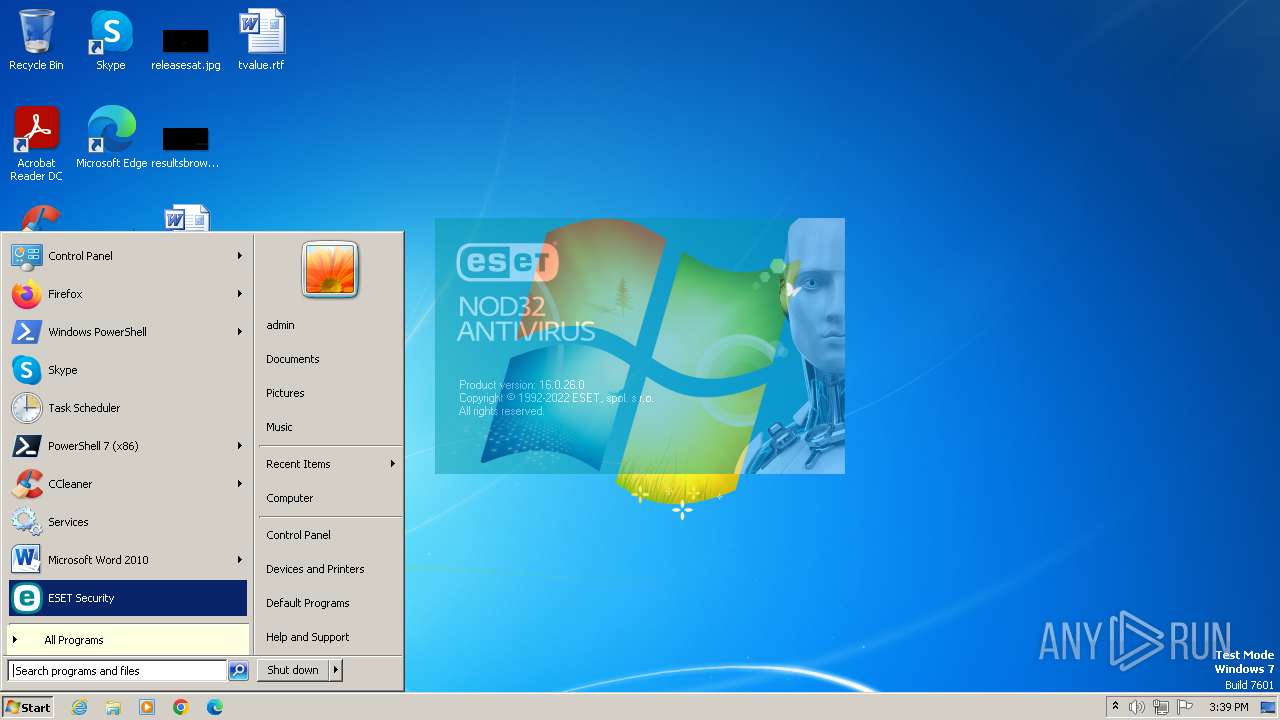
Task: Open Services from Start menu
Action: [128, 522]
